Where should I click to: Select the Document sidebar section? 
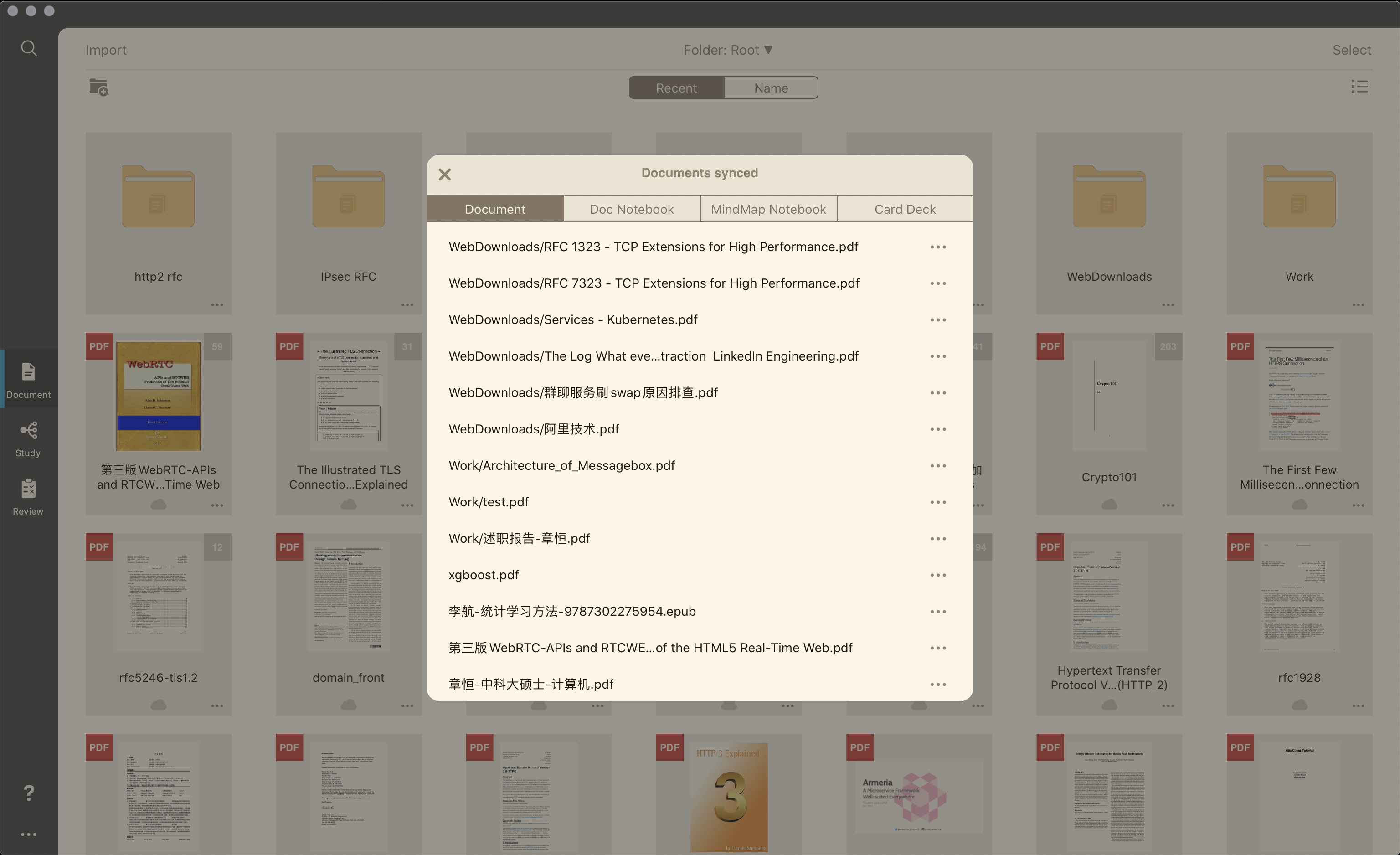(x=28, y=380)
